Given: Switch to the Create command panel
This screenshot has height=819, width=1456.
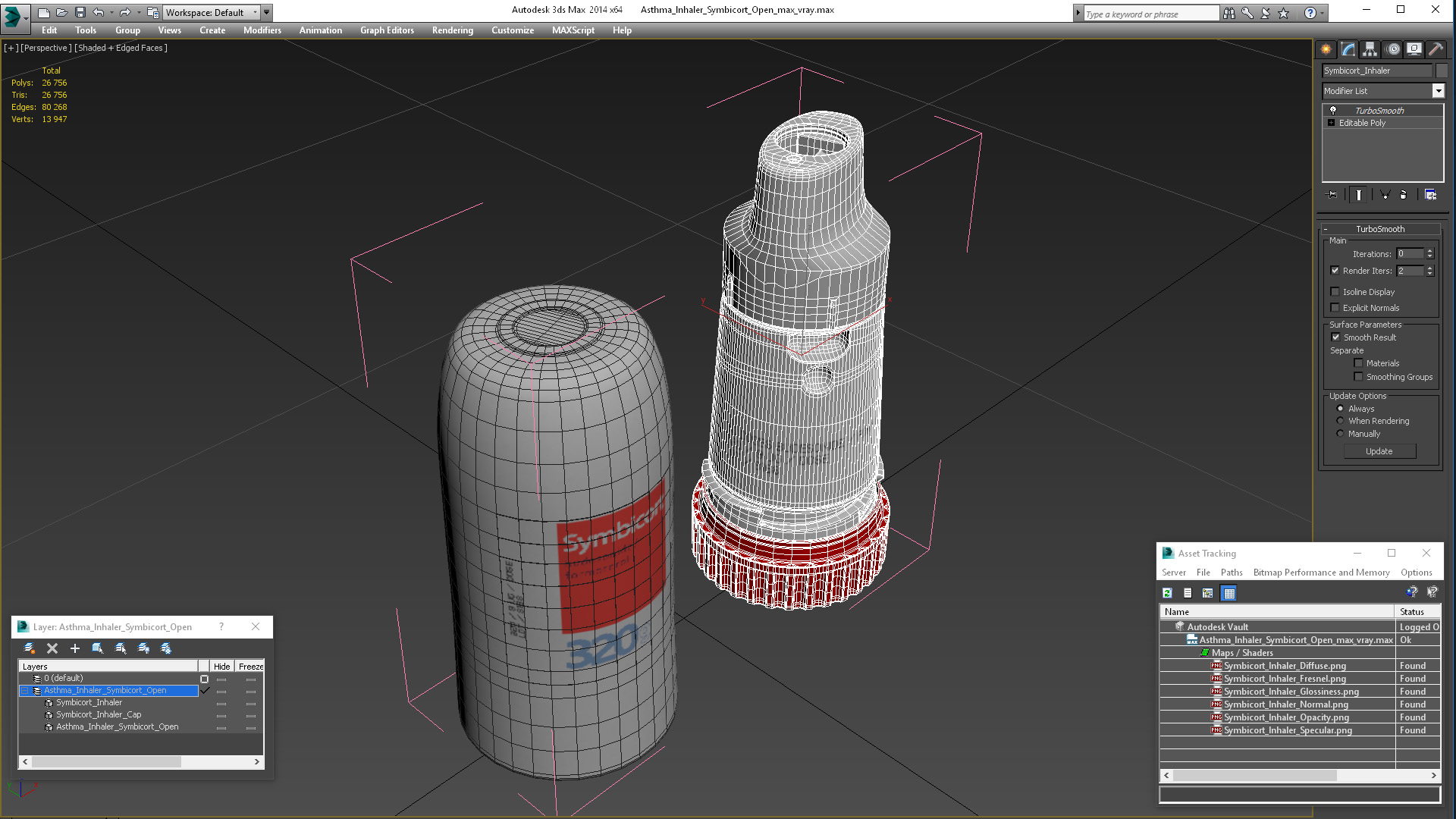Looking at the screenshot, I should click(1326, 49).
